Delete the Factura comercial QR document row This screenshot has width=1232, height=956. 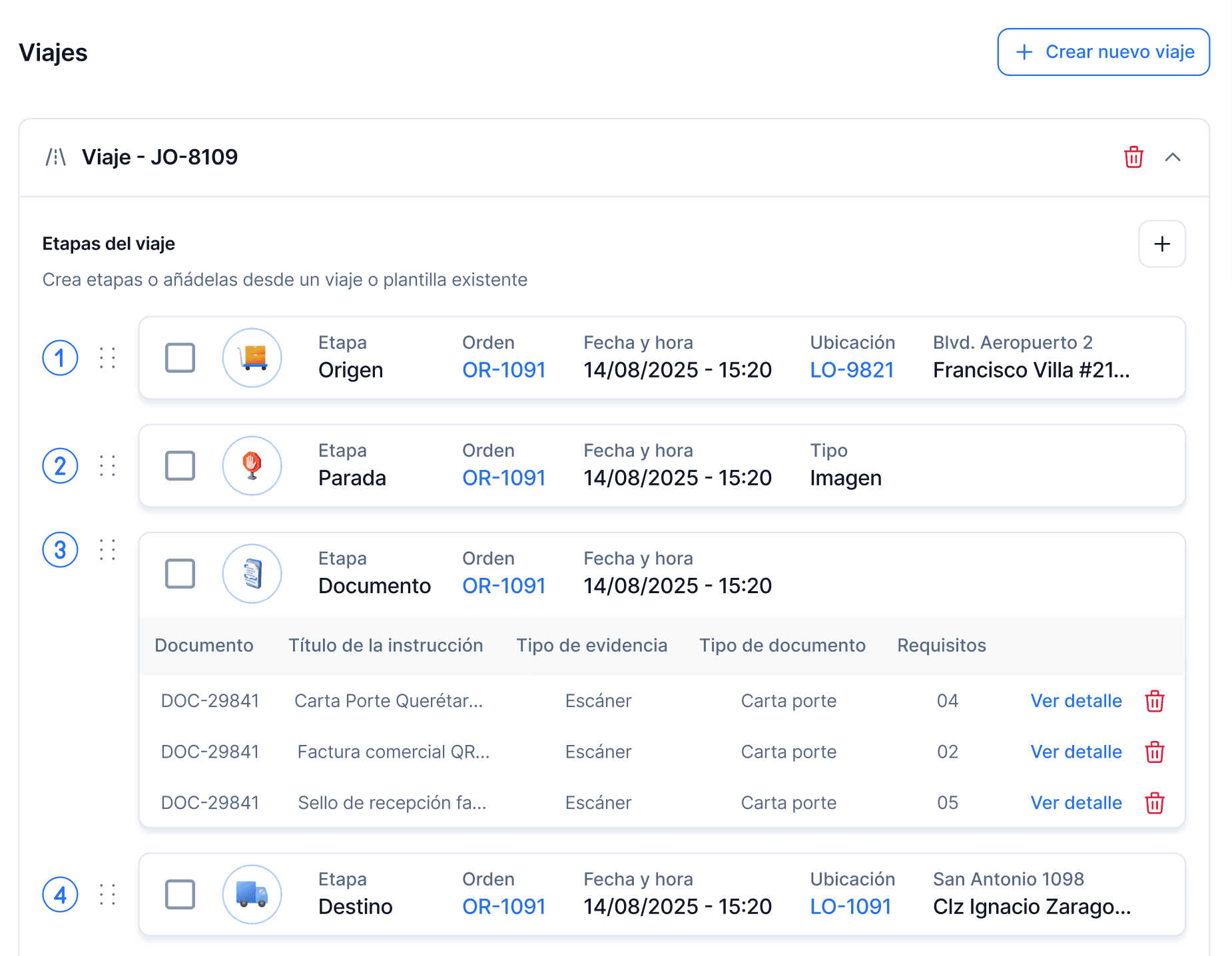point(1154,752)
